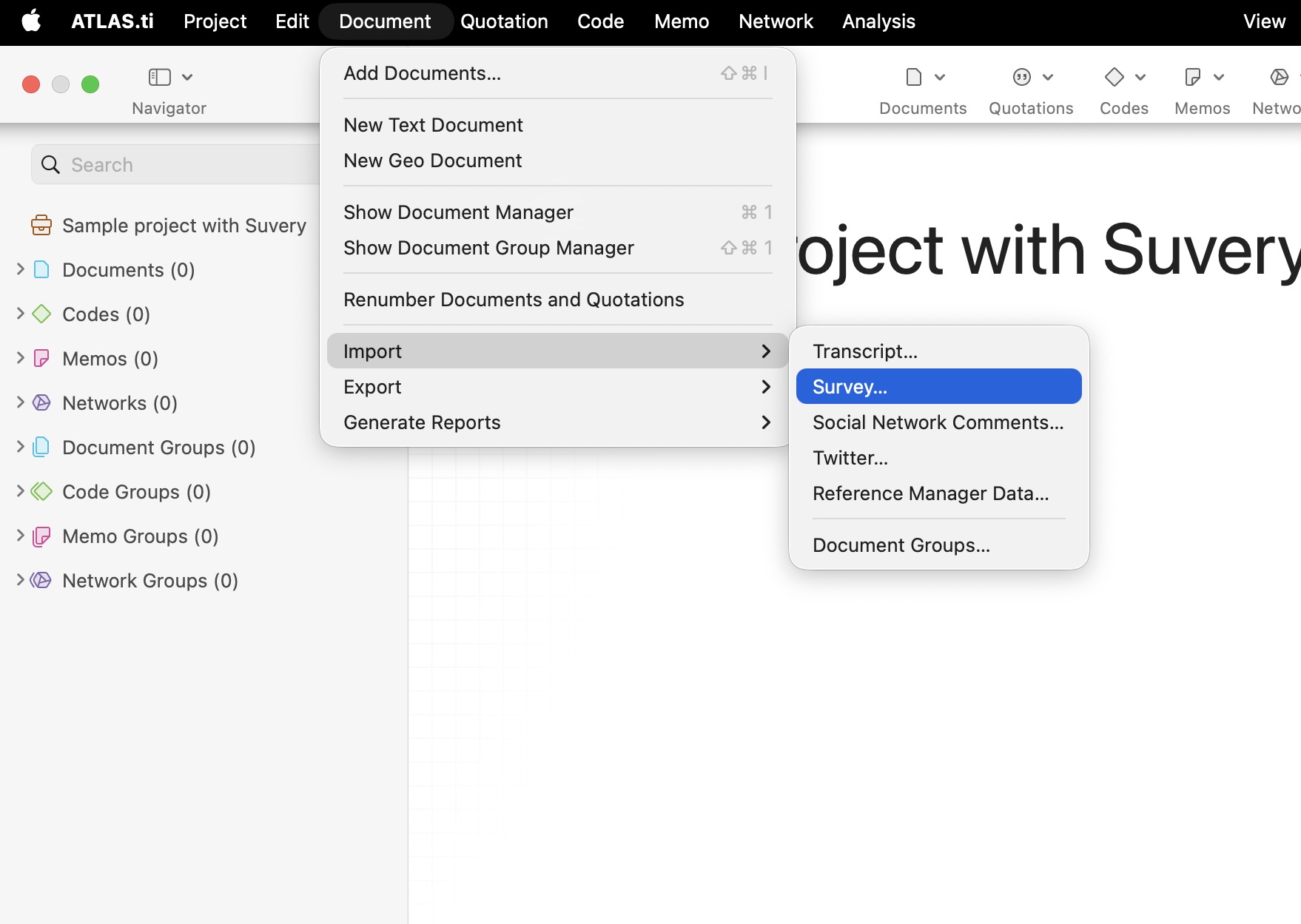1301x924 pixels.
Task: Click the Codes diamond toolbar icon
Action: tap(1115, 77)
